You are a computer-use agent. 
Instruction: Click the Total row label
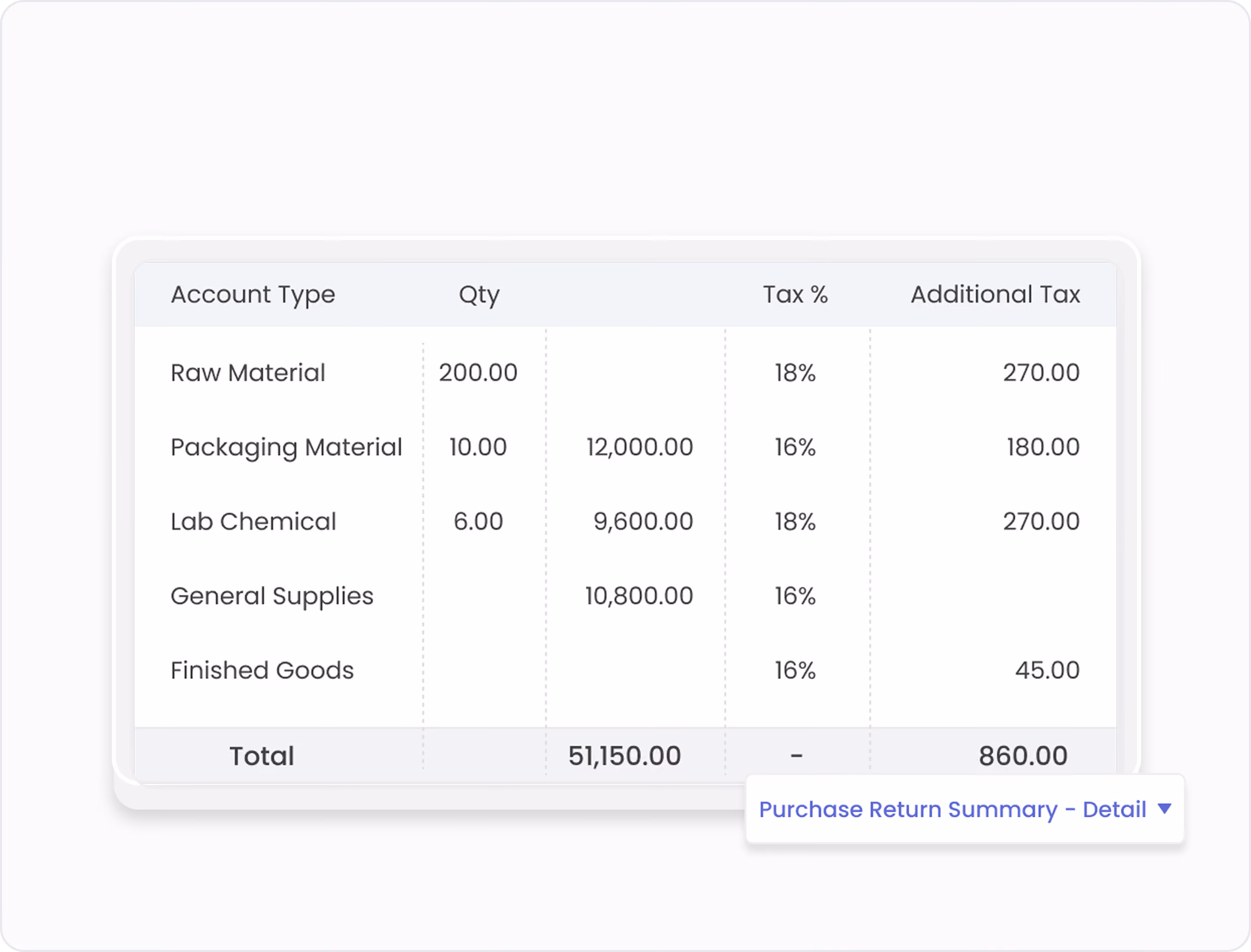262,757
